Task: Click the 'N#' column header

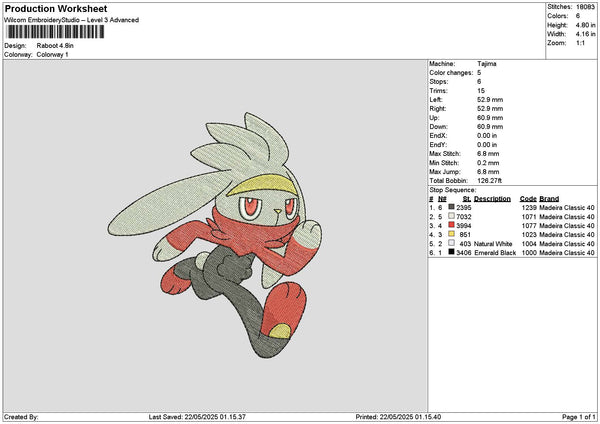Action: point(442,199)
